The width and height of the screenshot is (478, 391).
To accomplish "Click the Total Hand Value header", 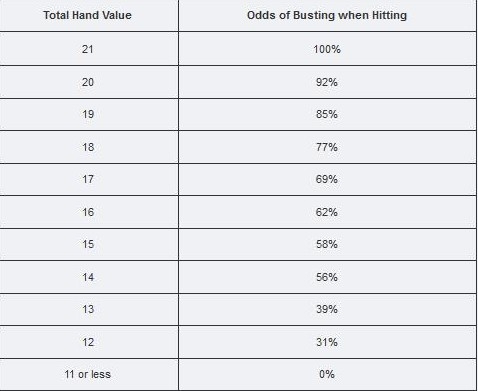I will (x=88, y=15).
